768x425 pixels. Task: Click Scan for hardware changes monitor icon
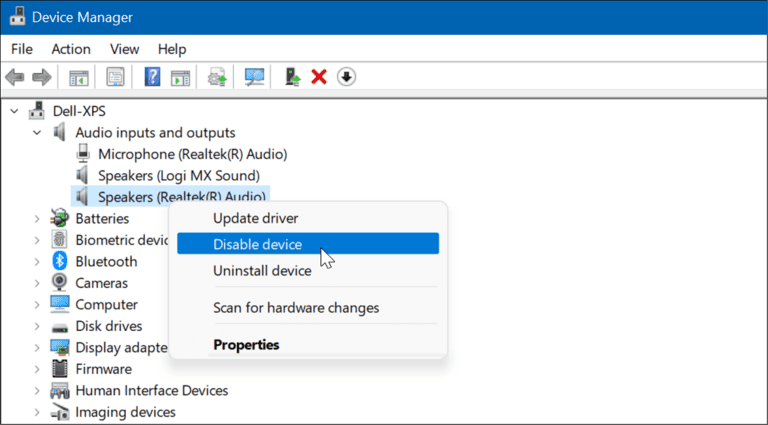[254, 77]
